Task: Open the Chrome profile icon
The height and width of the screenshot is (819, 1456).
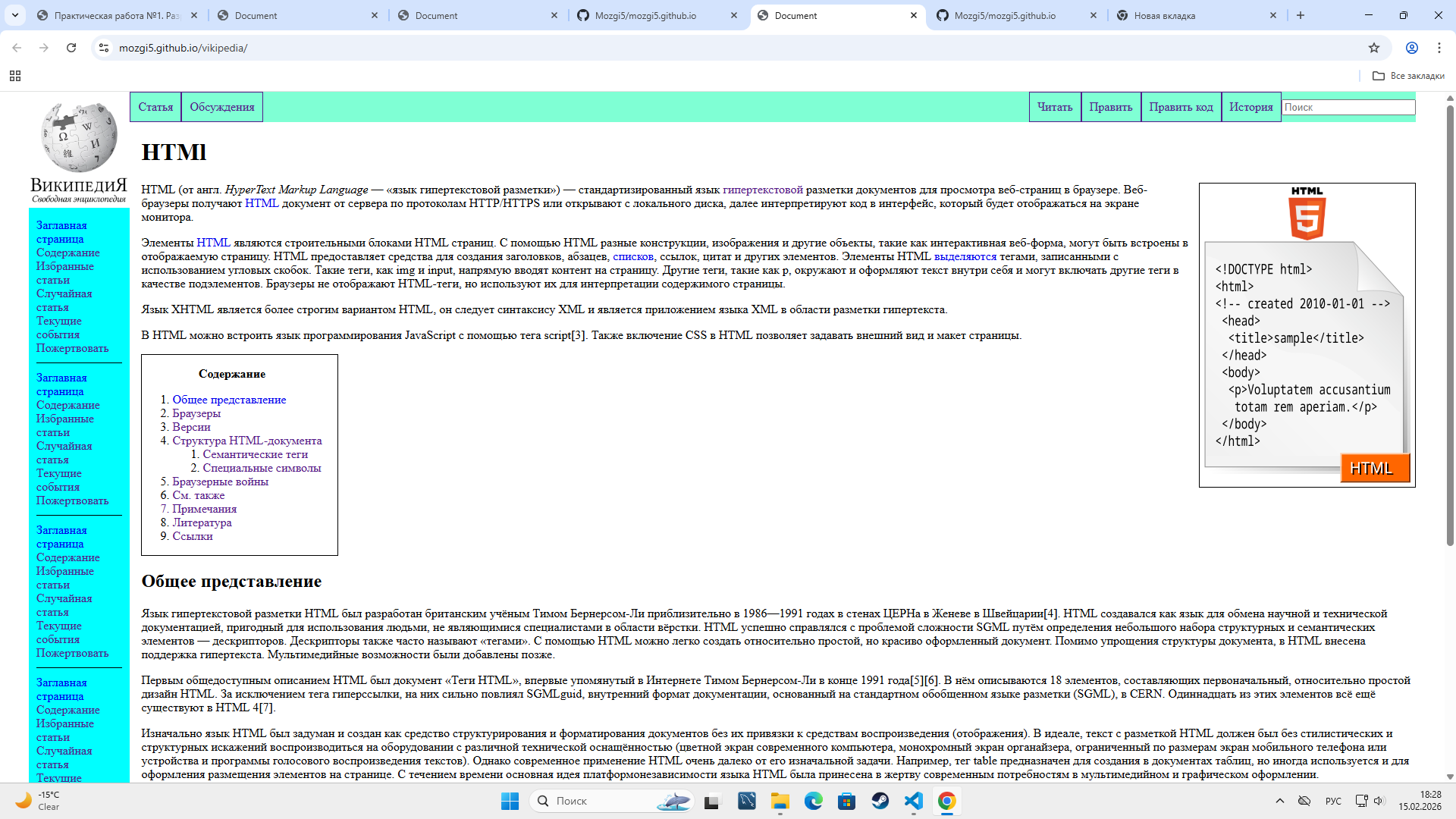Action: [1411, 48]
